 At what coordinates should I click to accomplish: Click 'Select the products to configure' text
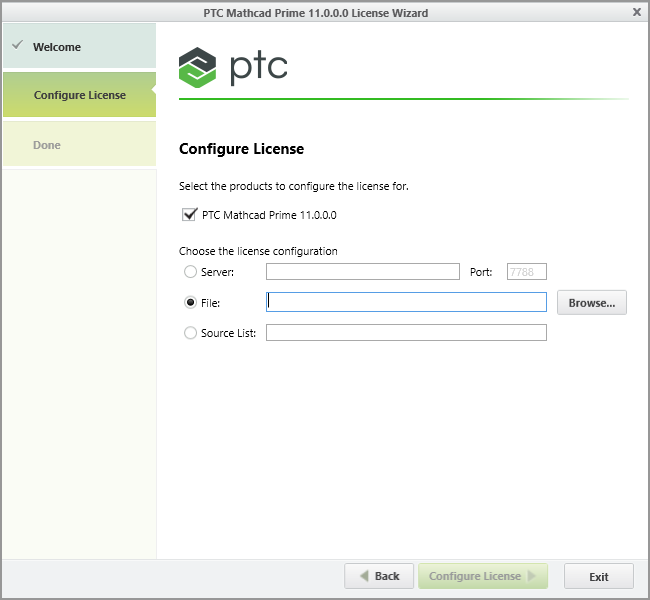click(294, 186)
